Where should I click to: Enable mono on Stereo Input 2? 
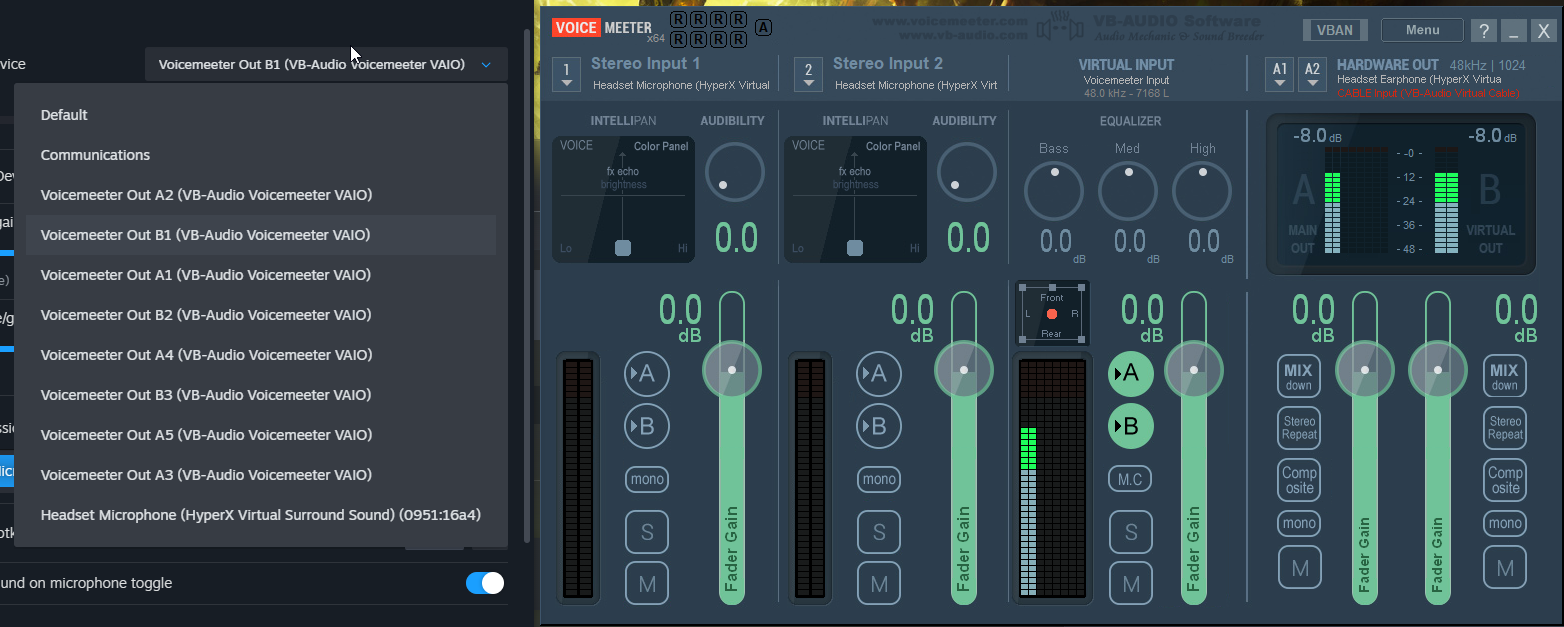coord(879,479)
